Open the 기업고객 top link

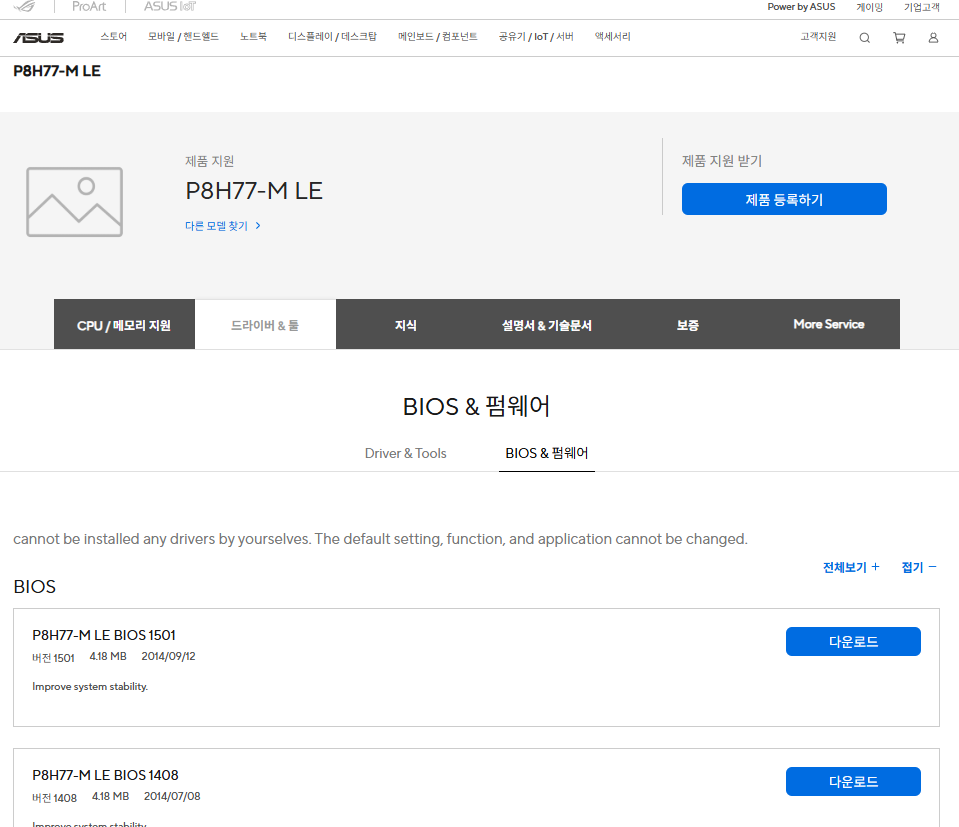(x=922, y=7)
